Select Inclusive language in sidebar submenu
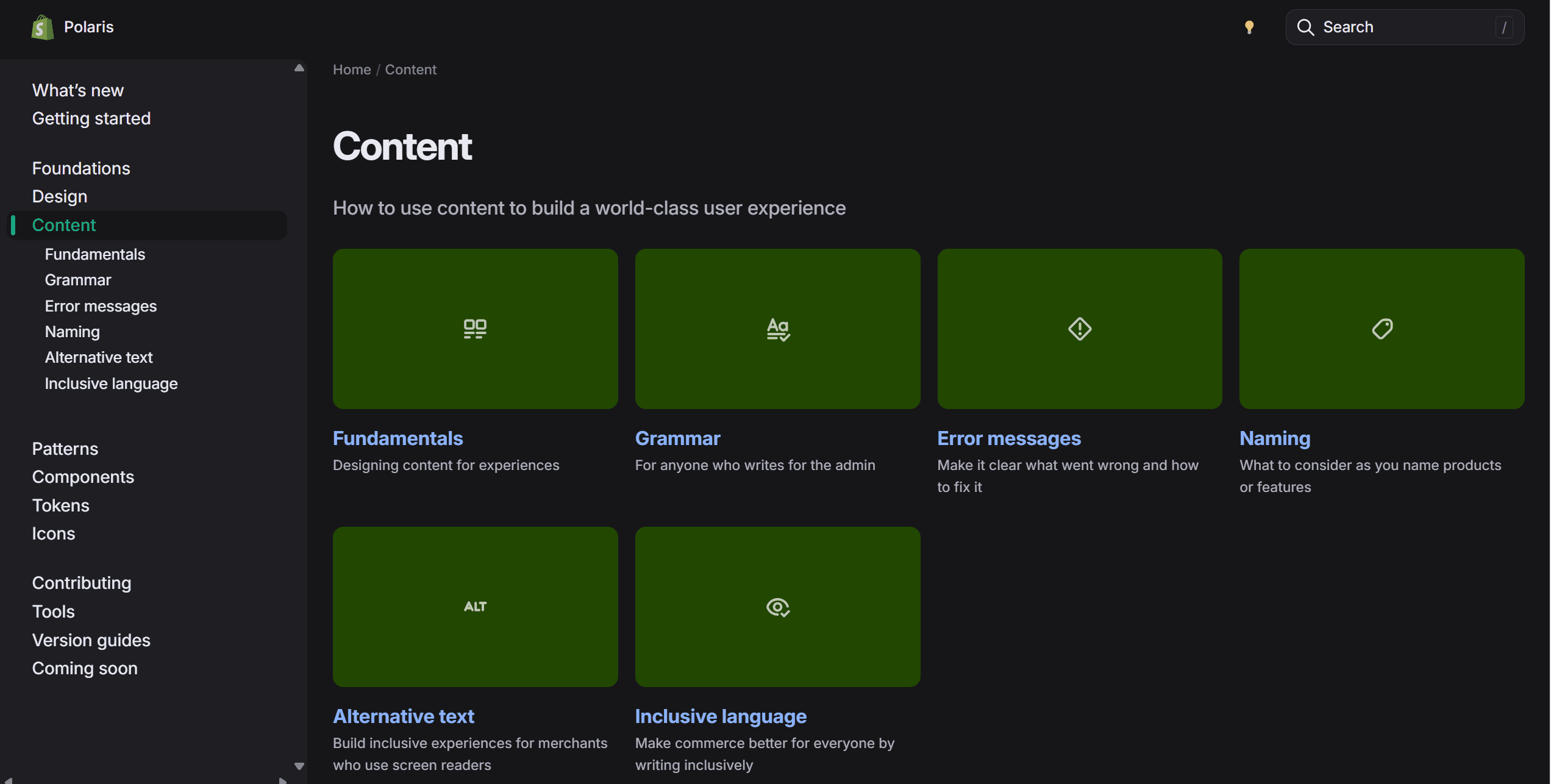Screen dimensions: 1551x784 (x=112, y=383)
